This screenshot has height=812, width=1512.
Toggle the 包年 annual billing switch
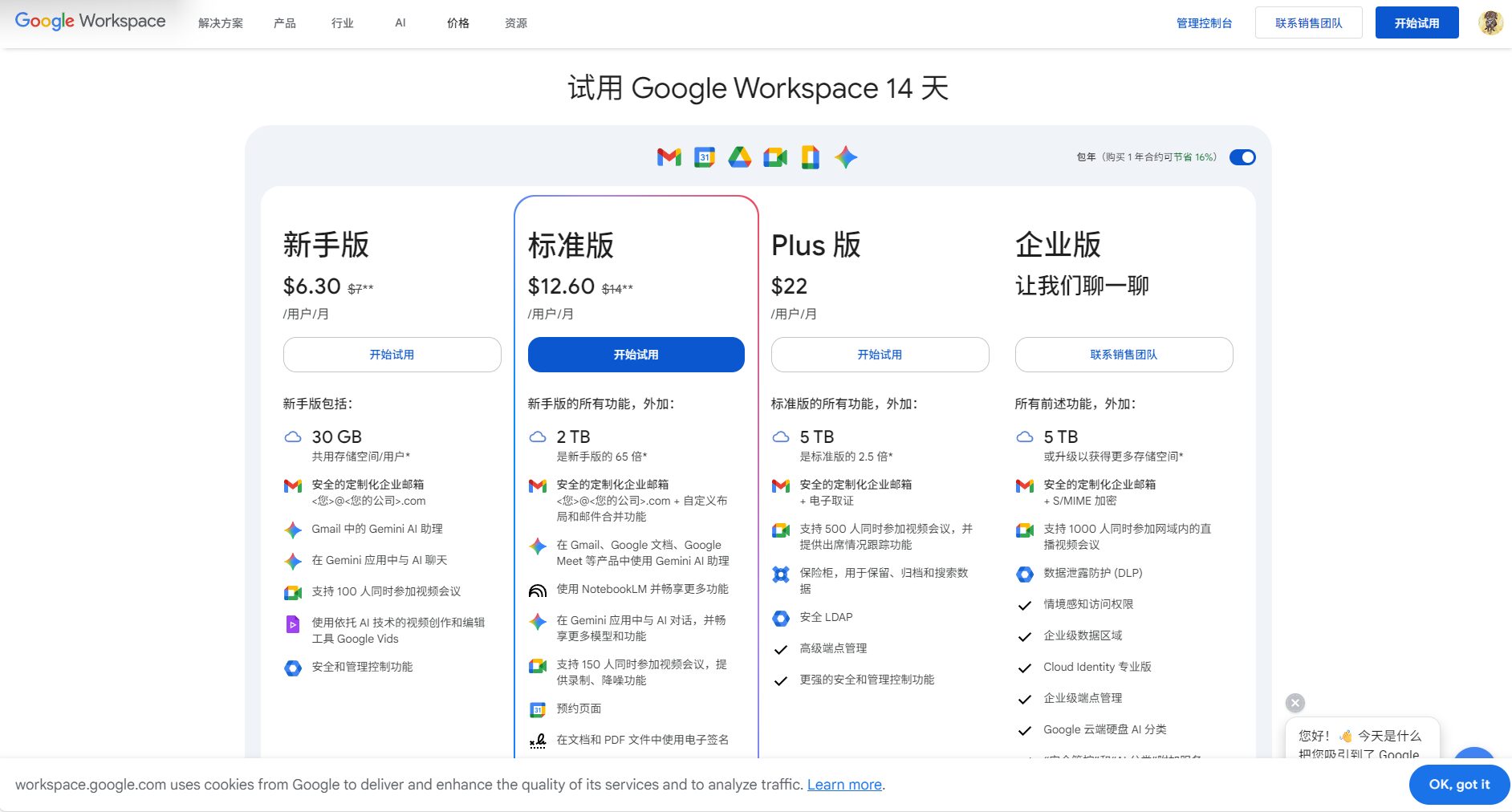(x=1242, y=157)
